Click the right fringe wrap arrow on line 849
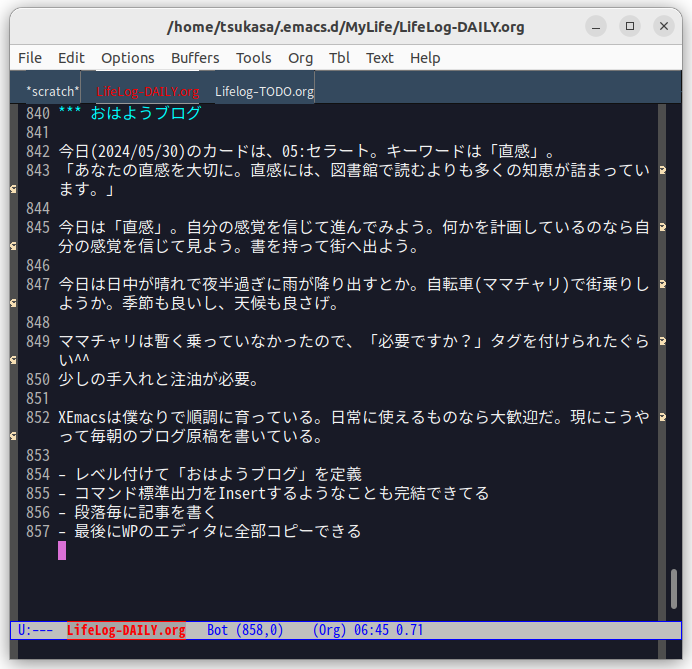 point(662,341)
